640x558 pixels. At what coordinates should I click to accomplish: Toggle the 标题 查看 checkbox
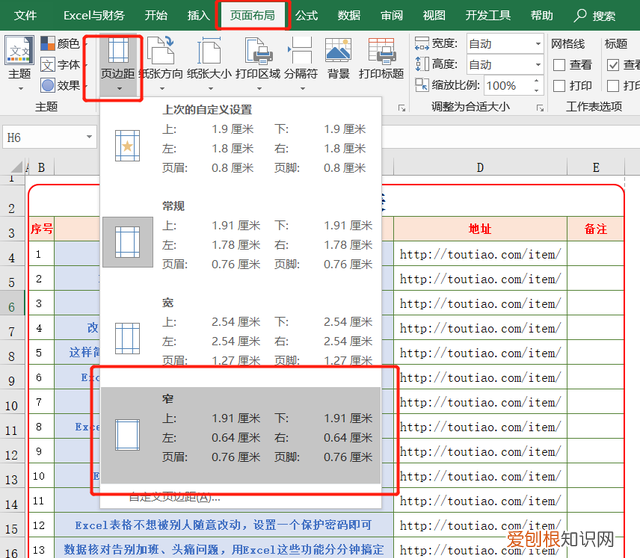(x=613, y=65)
